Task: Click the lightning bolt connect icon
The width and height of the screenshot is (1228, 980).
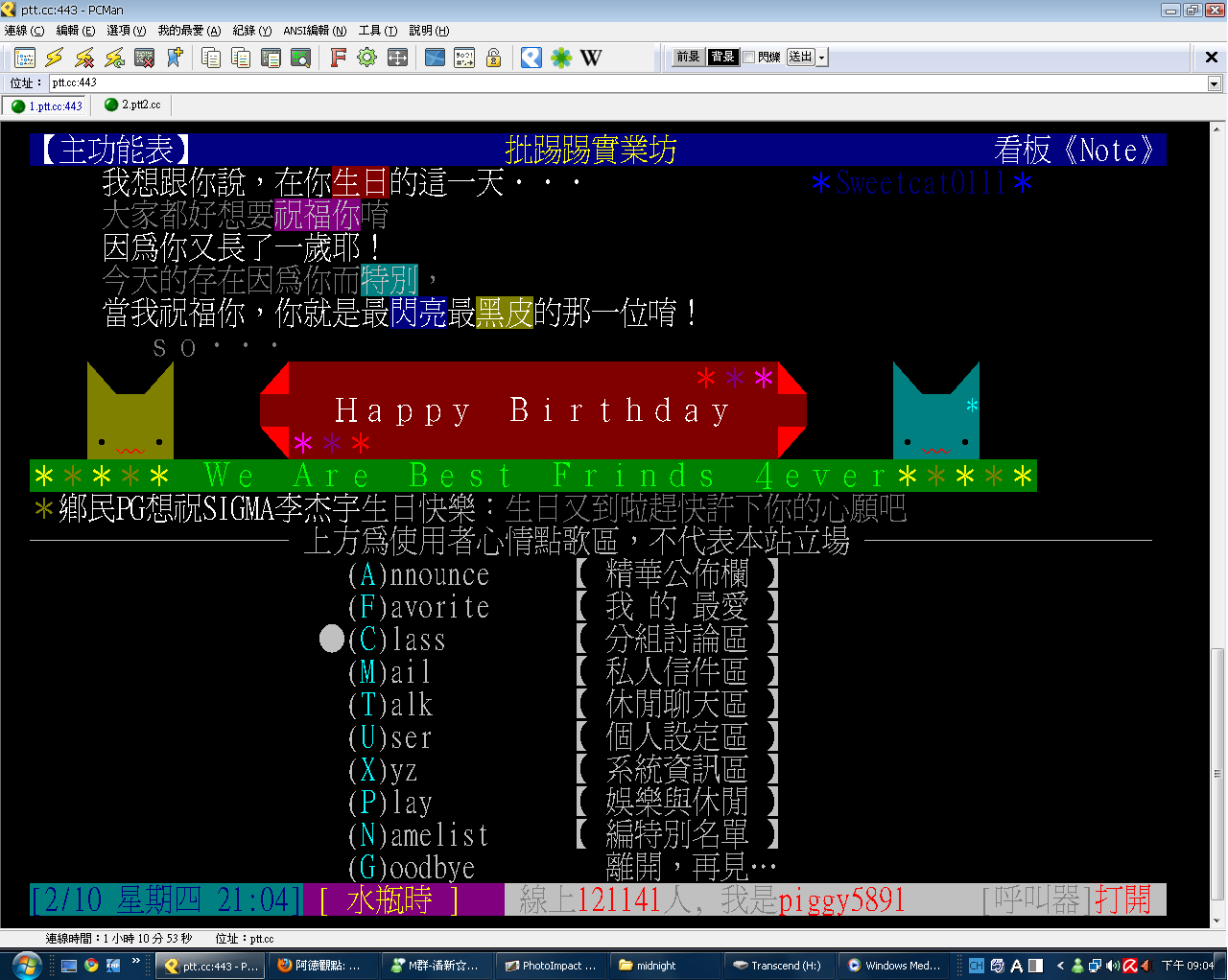Action: (x=55, y=58)
